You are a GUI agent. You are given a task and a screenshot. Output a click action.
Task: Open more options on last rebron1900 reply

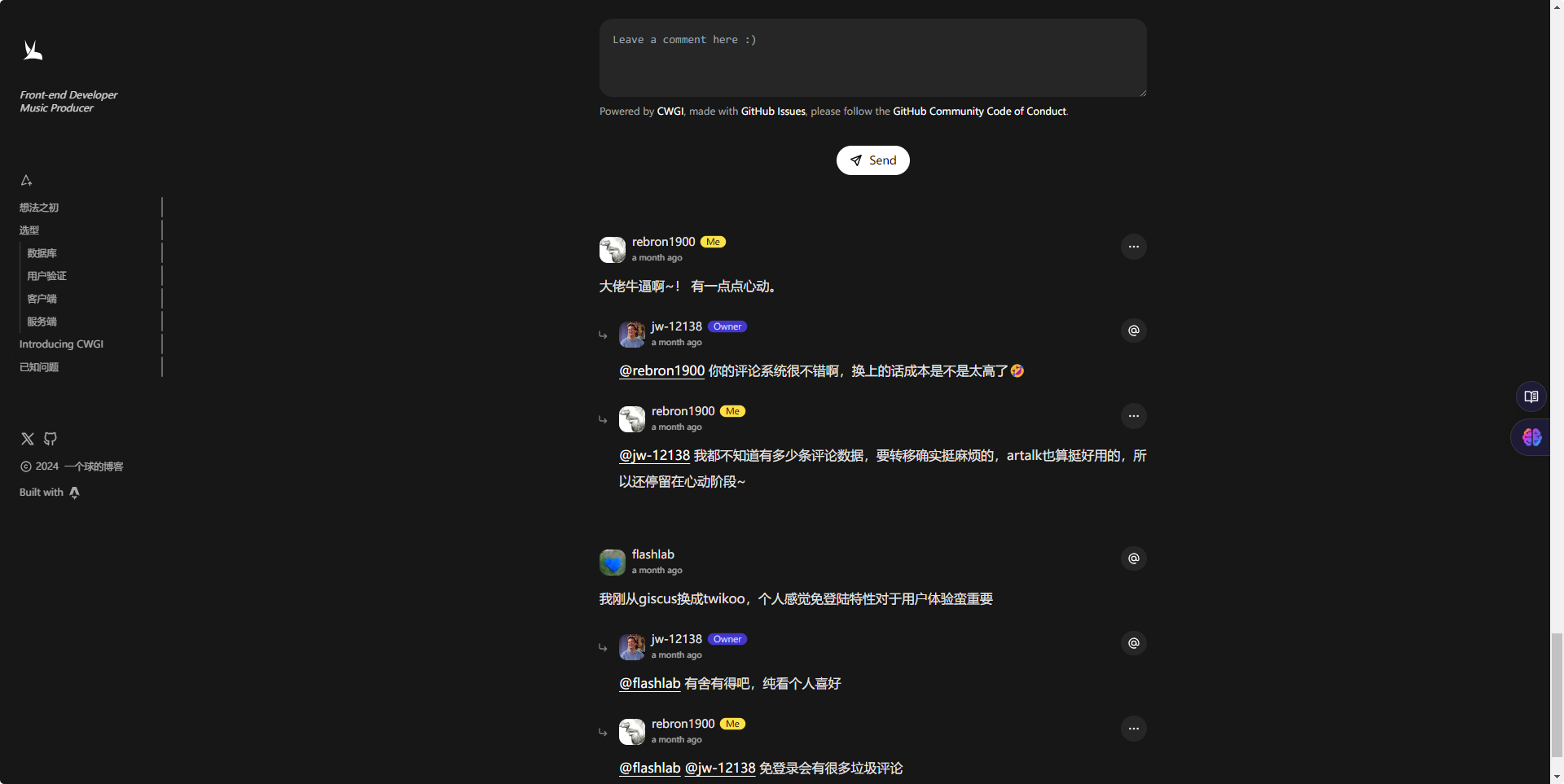coord(1134,729)
